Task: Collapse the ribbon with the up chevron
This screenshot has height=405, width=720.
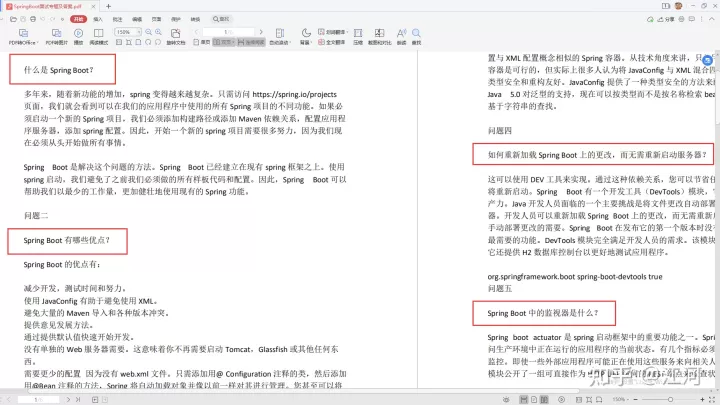Action: [x=712, y=19]
